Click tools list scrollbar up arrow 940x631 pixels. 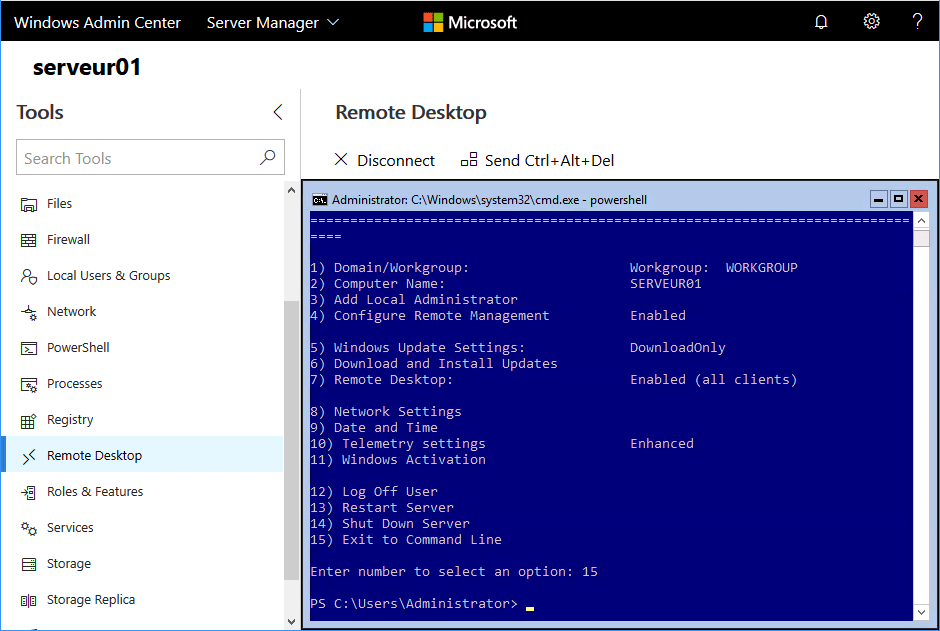(x=291, y=191)
